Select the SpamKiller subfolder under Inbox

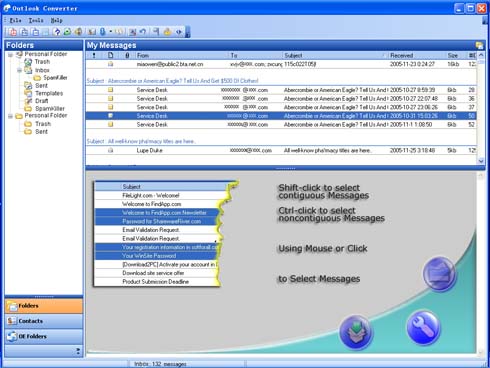(55, 78)
